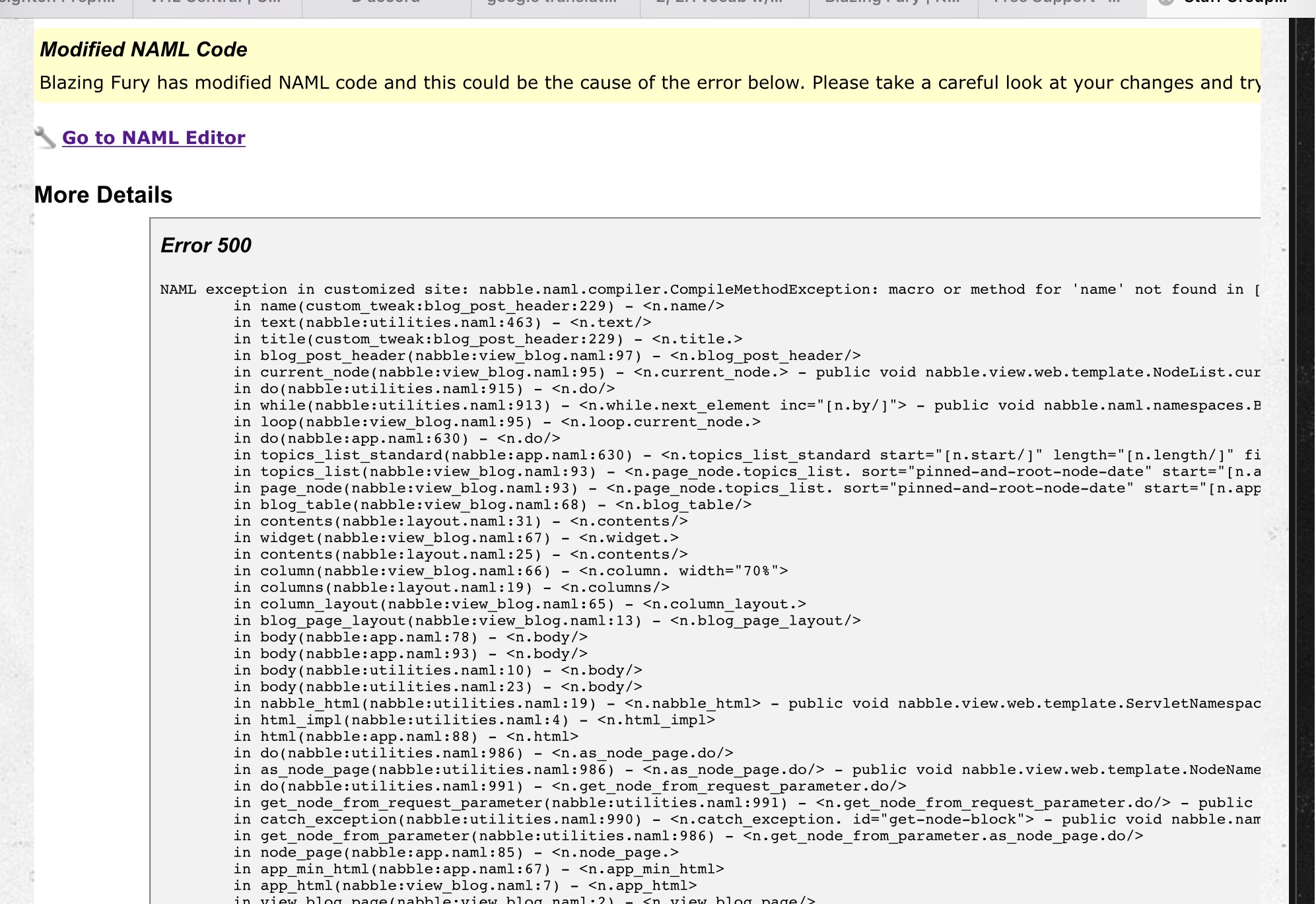Click the Modified NAML Code heading
1316x904 pixels.
(x=143, y=50)
